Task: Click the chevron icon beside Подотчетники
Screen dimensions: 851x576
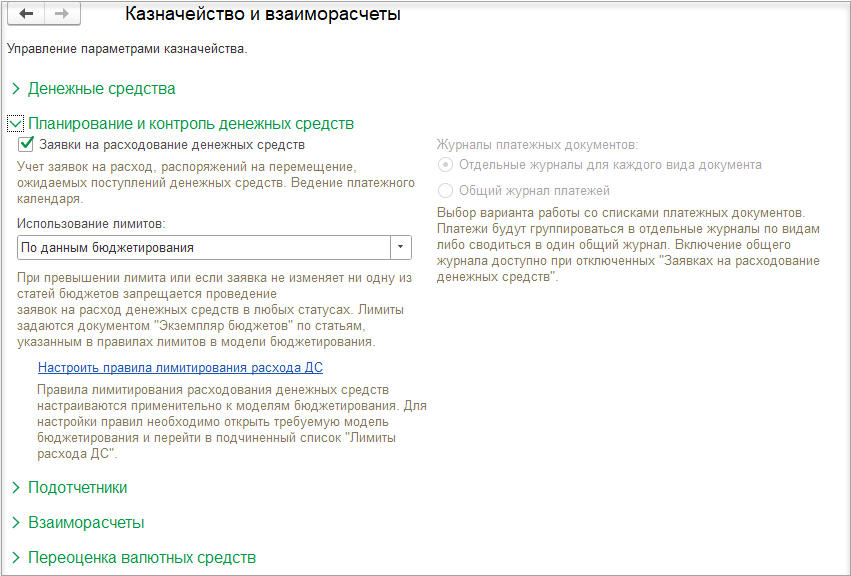Action: (x=16, y=488)
